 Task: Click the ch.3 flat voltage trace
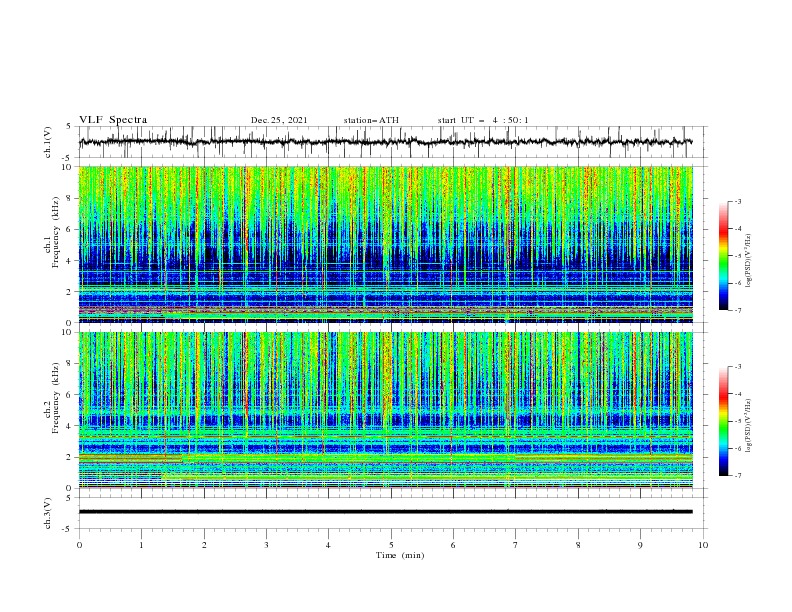[386, 512]
